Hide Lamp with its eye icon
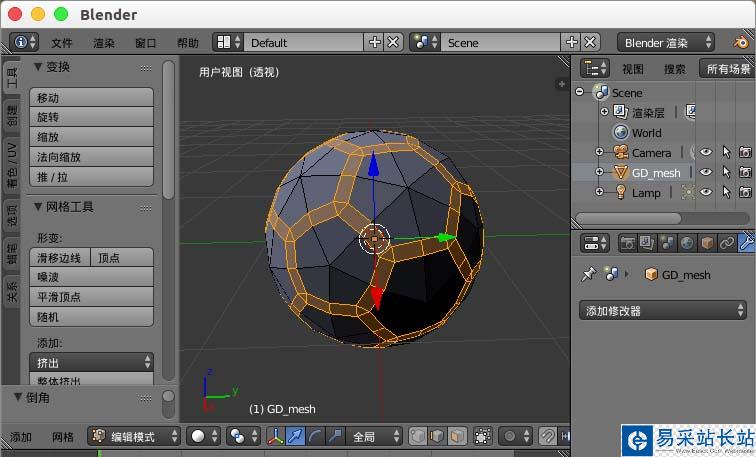The image size is (756, 457). (x=706, y=192)
